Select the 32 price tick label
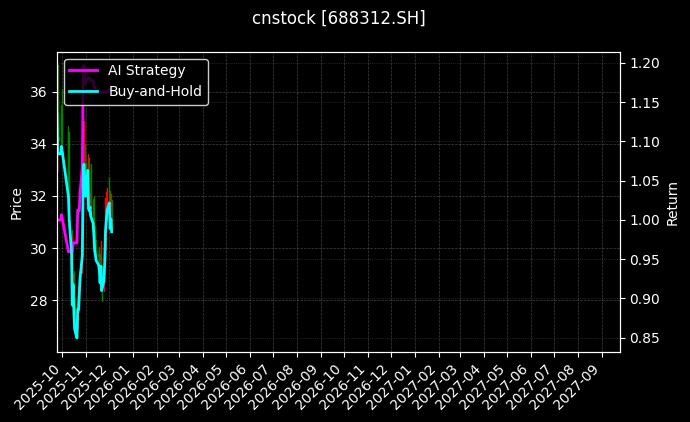 click(39, 196)
